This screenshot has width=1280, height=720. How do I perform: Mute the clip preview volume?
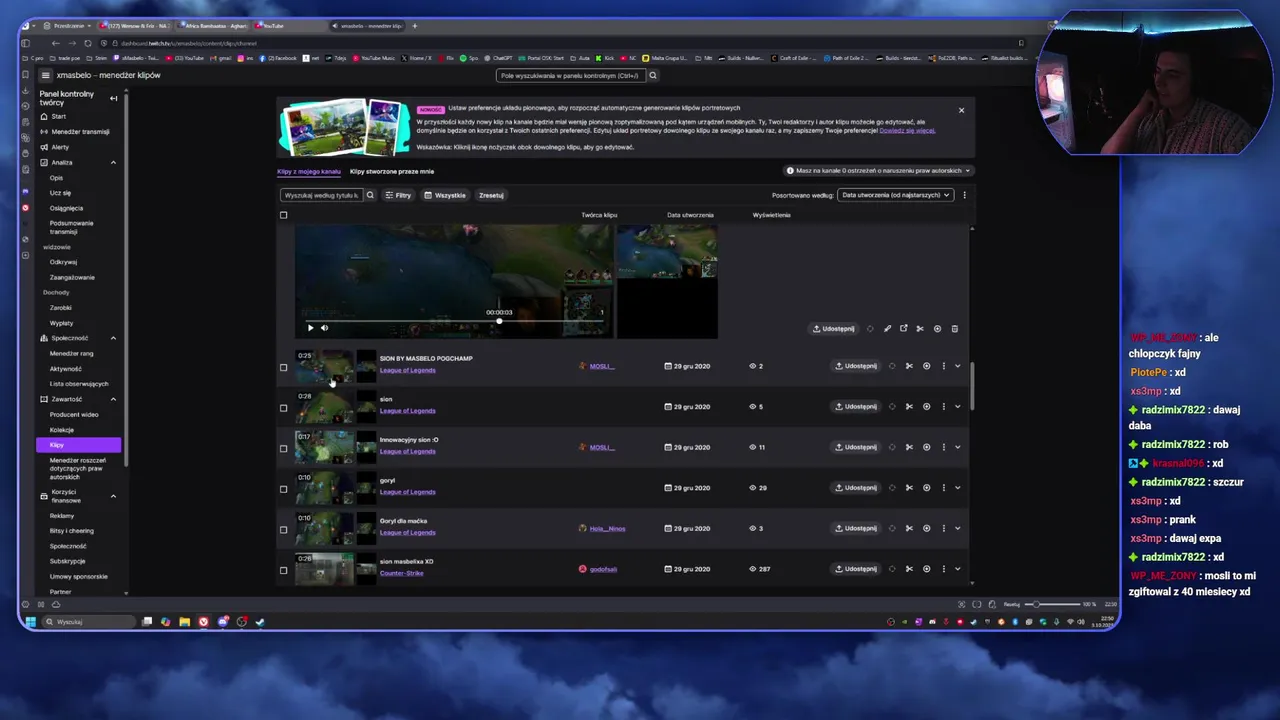pyautogui.click(x=324, y=328)
